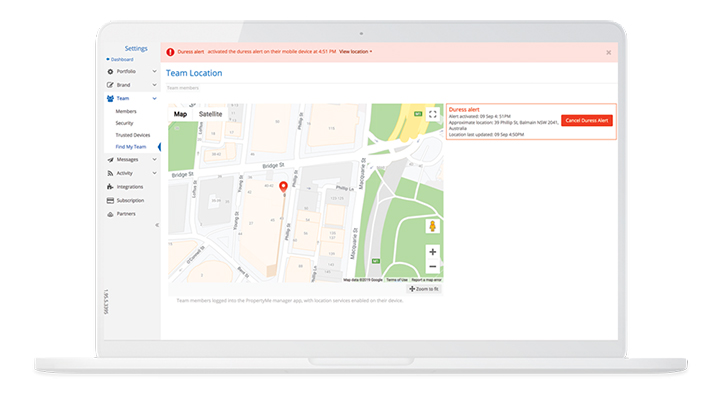
Task: Expand the Portfolio menu chevron
Action: (154, 71)
